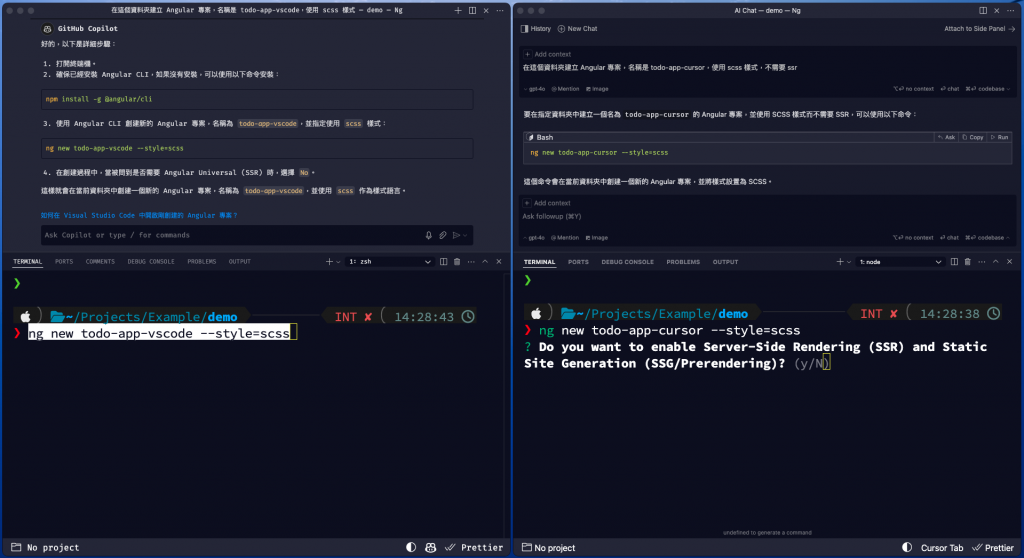Start a New Chat in Cursor
The width and height of the screenshot is (1024, 558).
pyautogui.click(x=577, y=29)
